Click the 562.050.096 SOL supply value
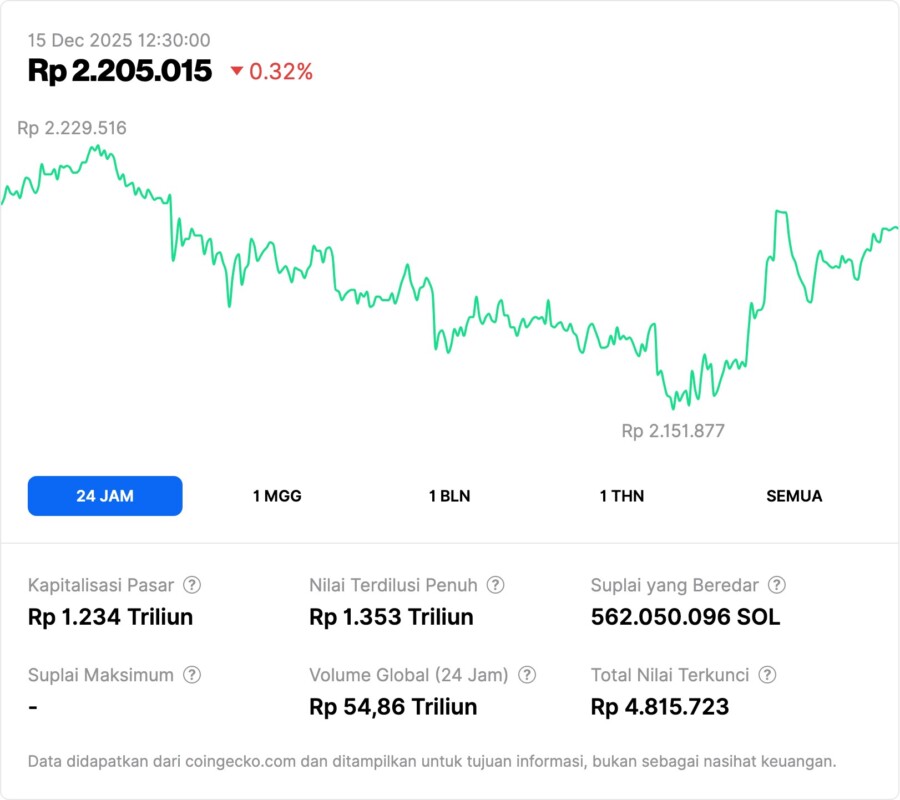 point(685,617)
